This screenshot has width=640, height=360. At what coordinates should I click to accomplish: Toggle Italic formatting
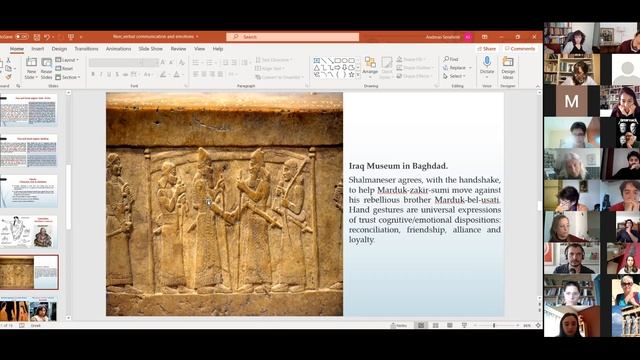click(101, 74)
